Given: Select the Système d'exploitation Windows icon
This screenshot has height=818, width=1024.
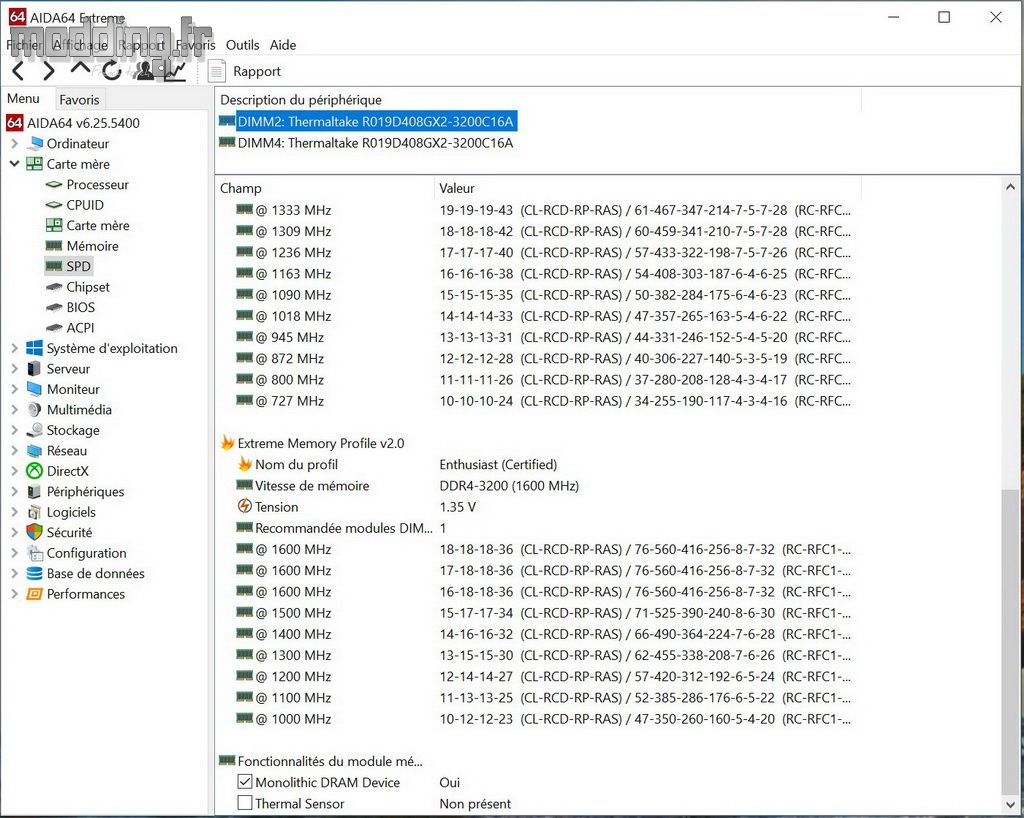Looking at the screenshot, I should coord(34,349).
